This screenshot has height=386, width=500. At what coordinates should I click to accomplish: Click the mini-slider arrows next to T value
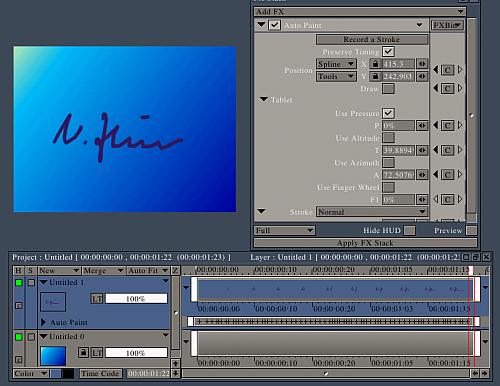422,150
